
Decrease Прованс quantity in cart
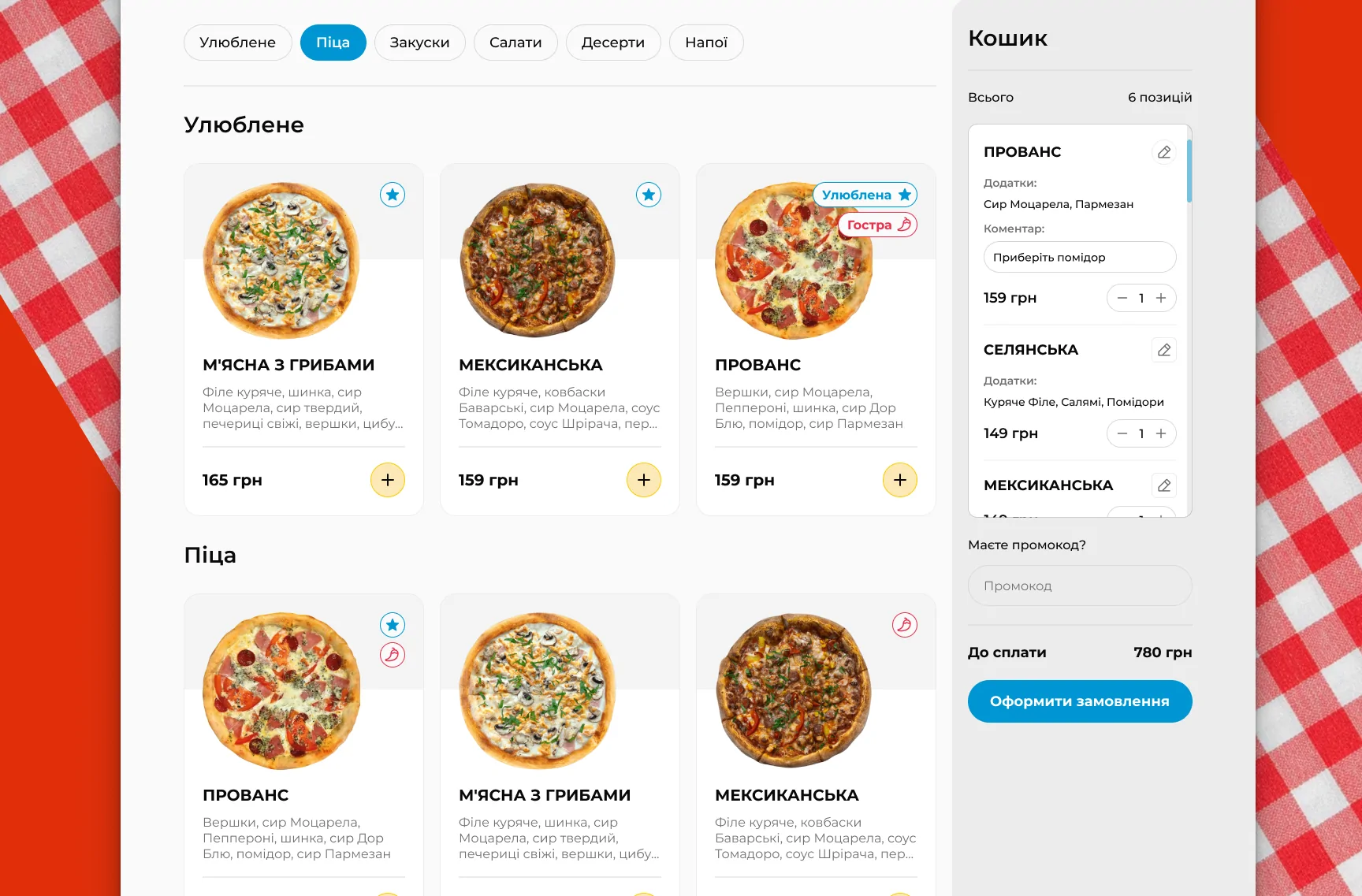pyautogui.click(x=1122, y=298)
